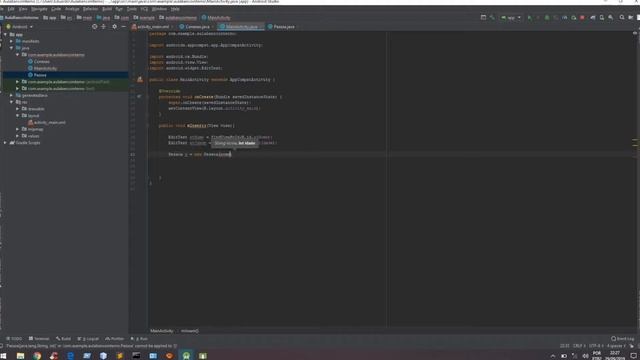The width and height of the screenshot is (640, 360).
Task: Run the app with the green play icon
Action: point(530,18)
